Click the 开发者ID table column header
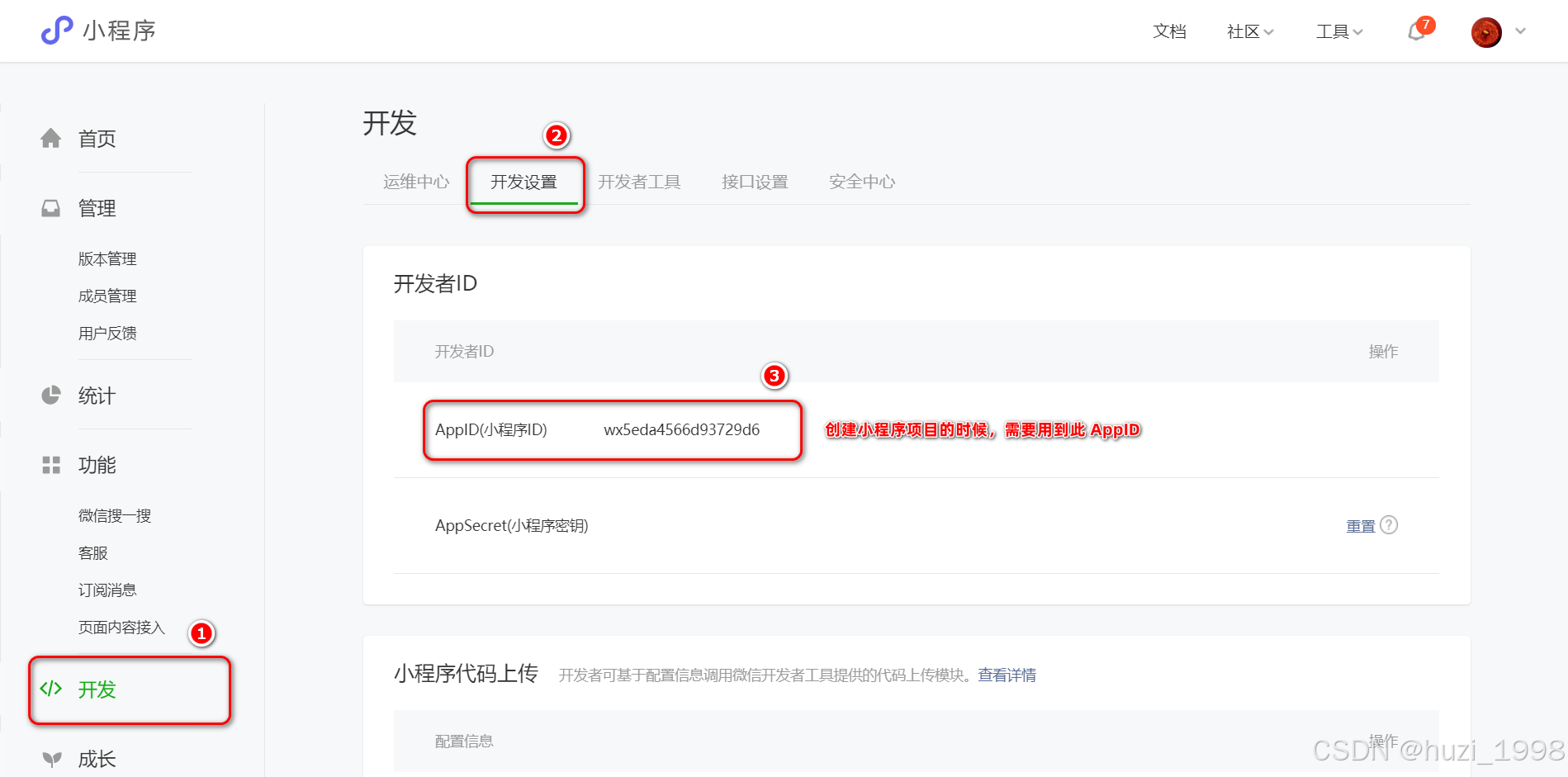The width and height of the screenshot is (1568, 777). [x=464, y=352]
